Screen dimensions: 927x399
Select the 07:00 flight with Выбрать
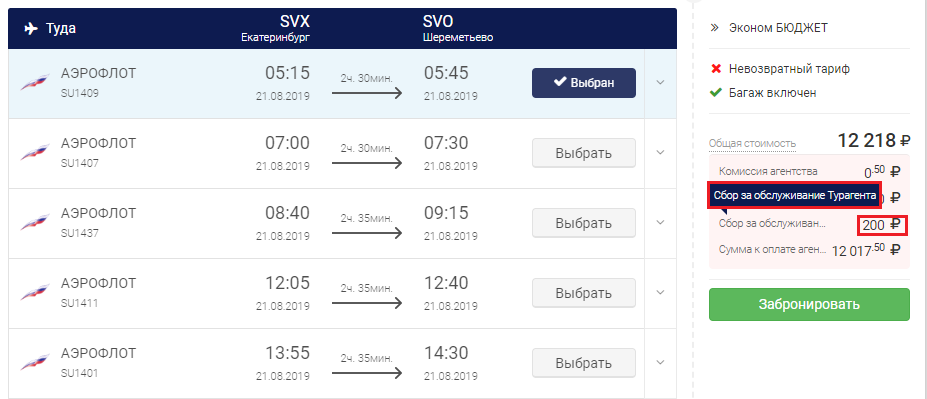[584, 153]
